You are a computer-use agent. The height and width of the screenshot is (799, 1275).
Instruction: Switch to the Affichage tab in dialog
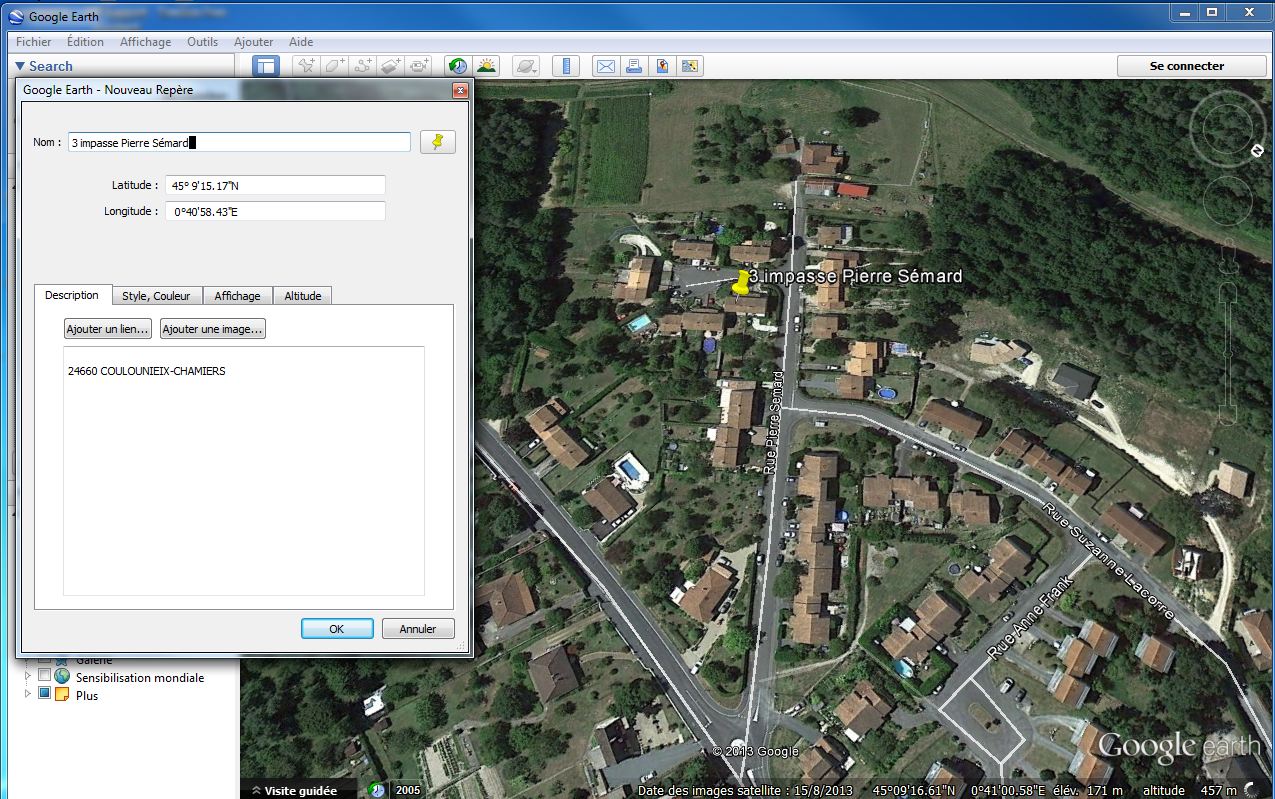(x=237, y=296)
